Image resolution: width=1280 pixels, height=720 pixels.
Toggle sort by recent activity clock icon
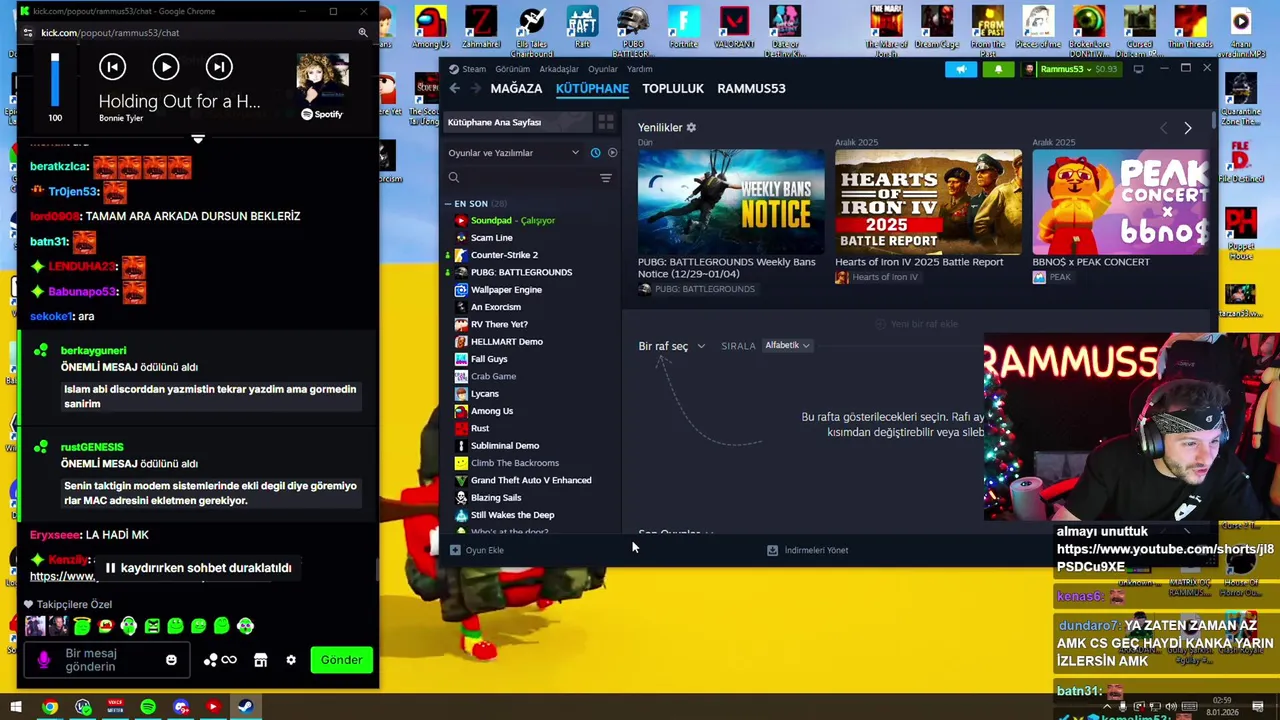point(595,153)
